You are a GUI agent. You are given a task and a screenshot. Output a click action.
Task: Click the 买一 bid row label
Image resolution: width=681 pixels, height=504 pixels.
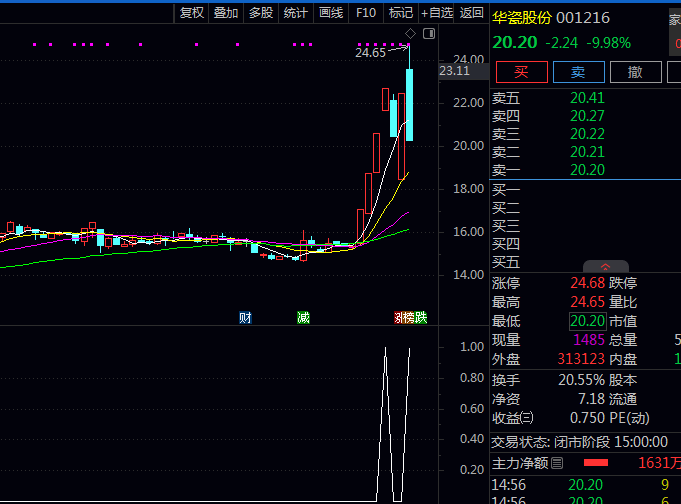pos(506,190)
